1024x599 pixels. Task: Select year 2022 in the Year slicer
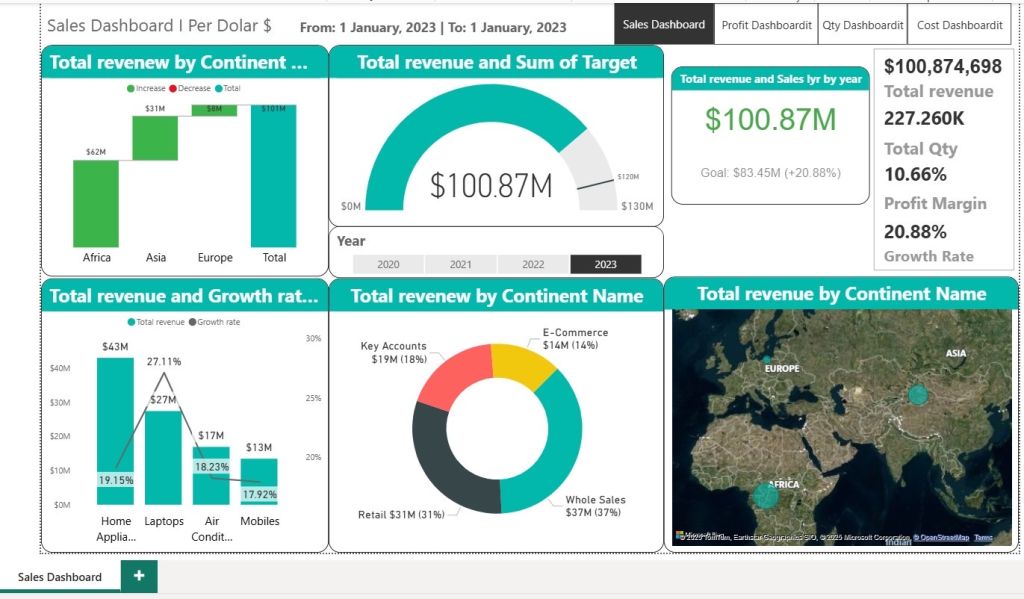(533, 265)
